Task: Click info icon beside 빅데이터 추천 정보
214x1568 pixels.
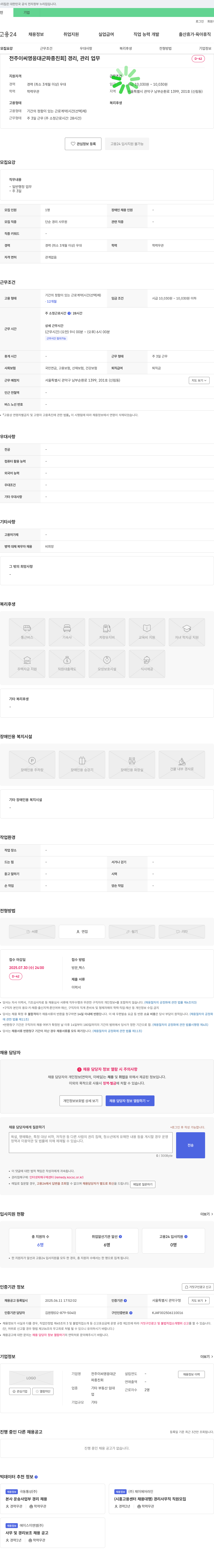Action: click(x=36, y=1477)
